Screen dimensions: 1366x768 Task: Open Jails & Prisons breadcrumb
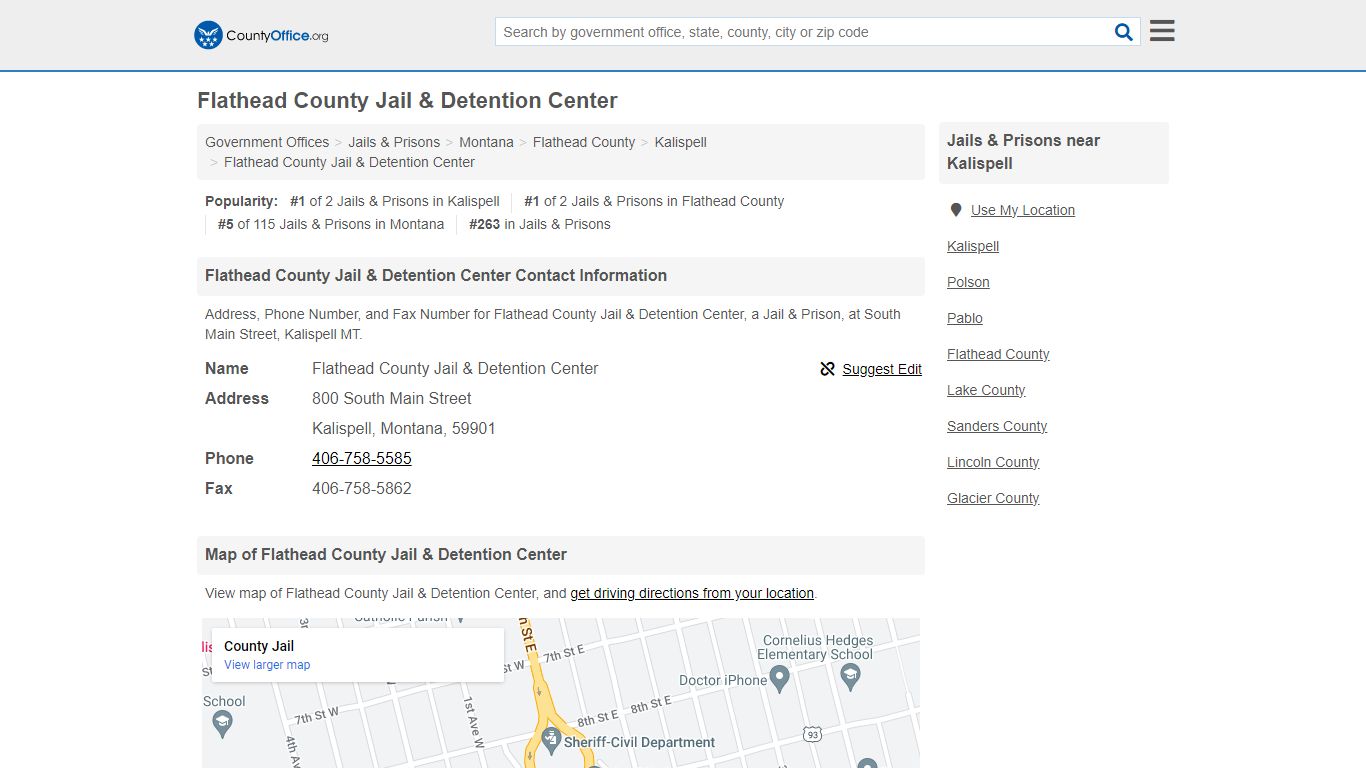coord(394,142)
